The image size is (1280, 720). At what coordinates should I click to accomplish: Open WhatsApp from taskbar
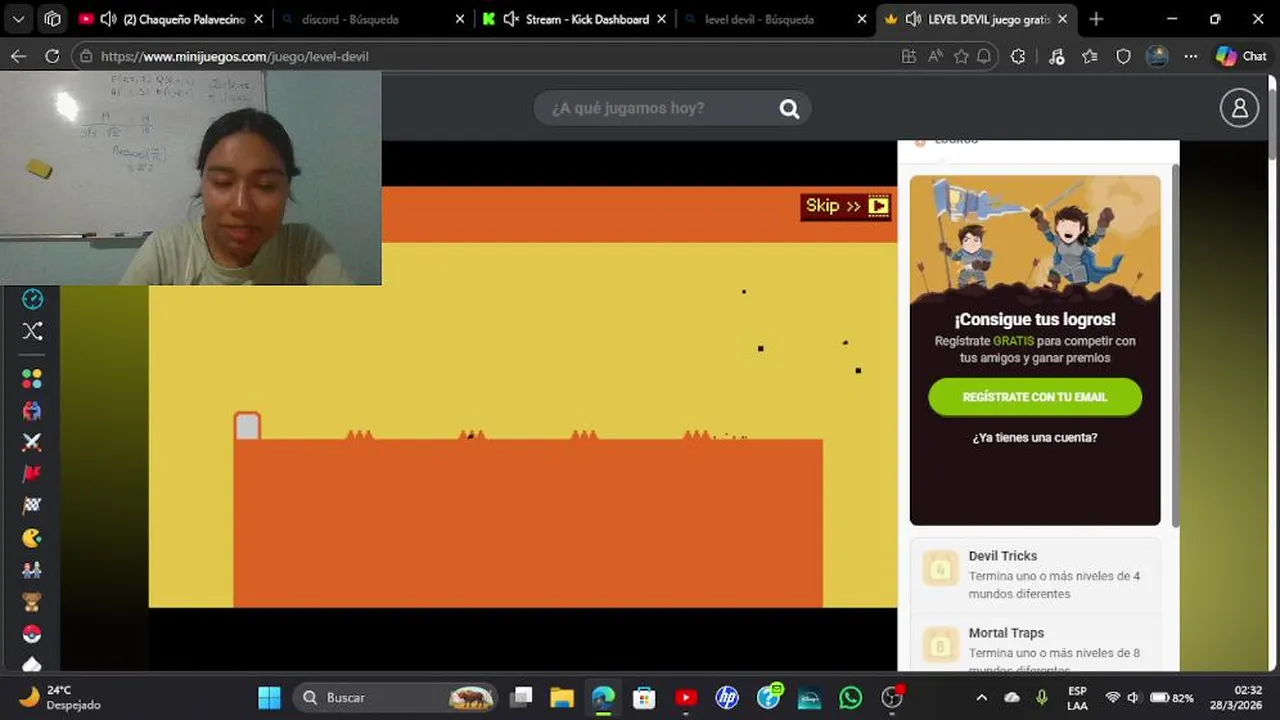click(850, 697)
